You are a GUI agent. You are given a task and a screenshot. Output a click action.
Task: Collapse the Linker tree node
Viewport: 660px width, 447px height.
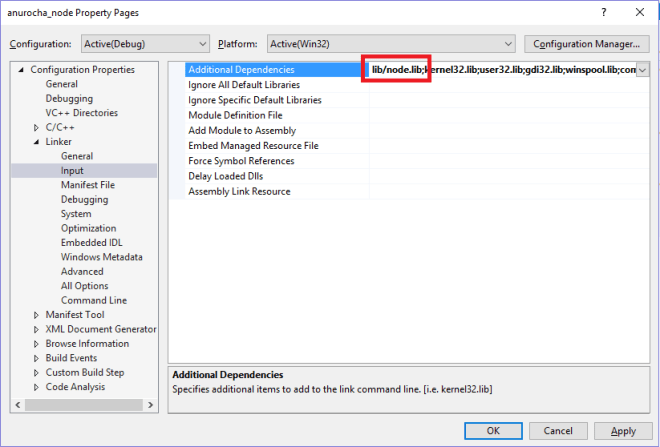(x=37, y=142)
